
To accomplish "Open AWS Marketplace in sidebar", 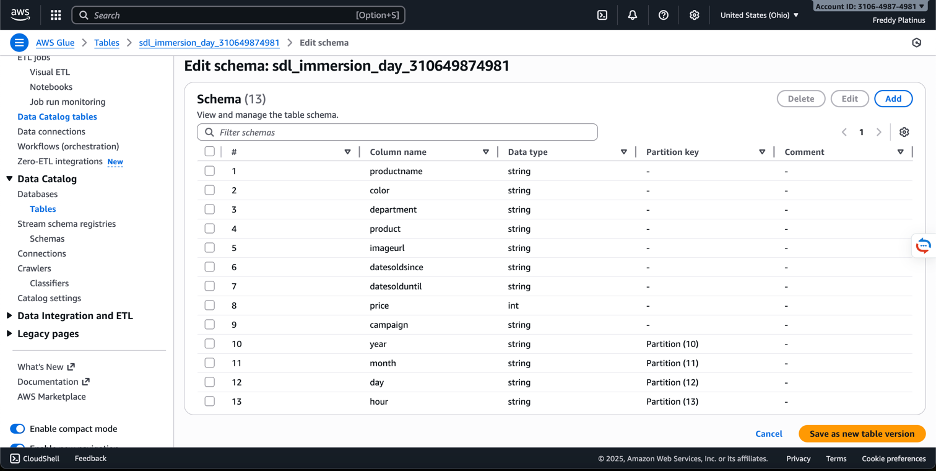I will coord(51,397).
